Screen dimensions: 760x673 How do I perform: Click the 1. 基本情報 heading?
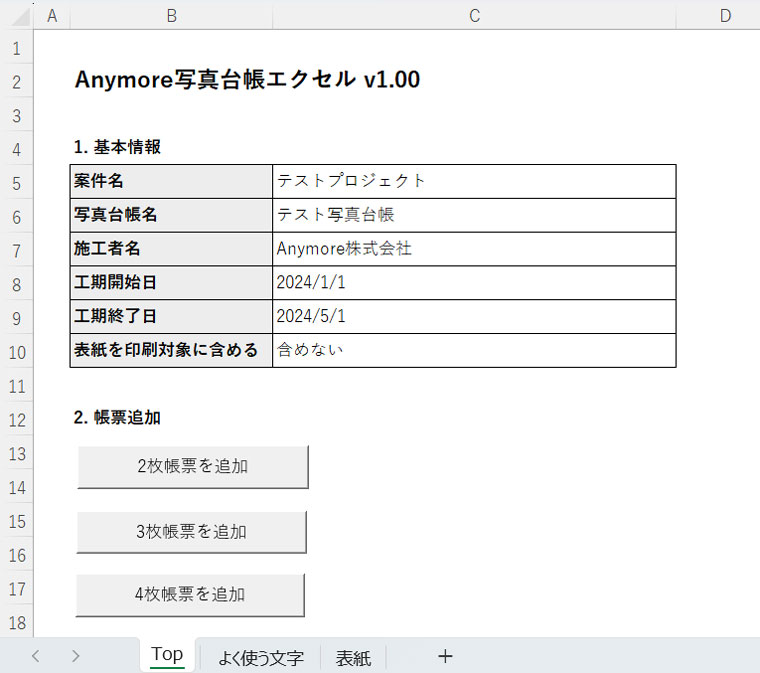[x=117, y=147]
